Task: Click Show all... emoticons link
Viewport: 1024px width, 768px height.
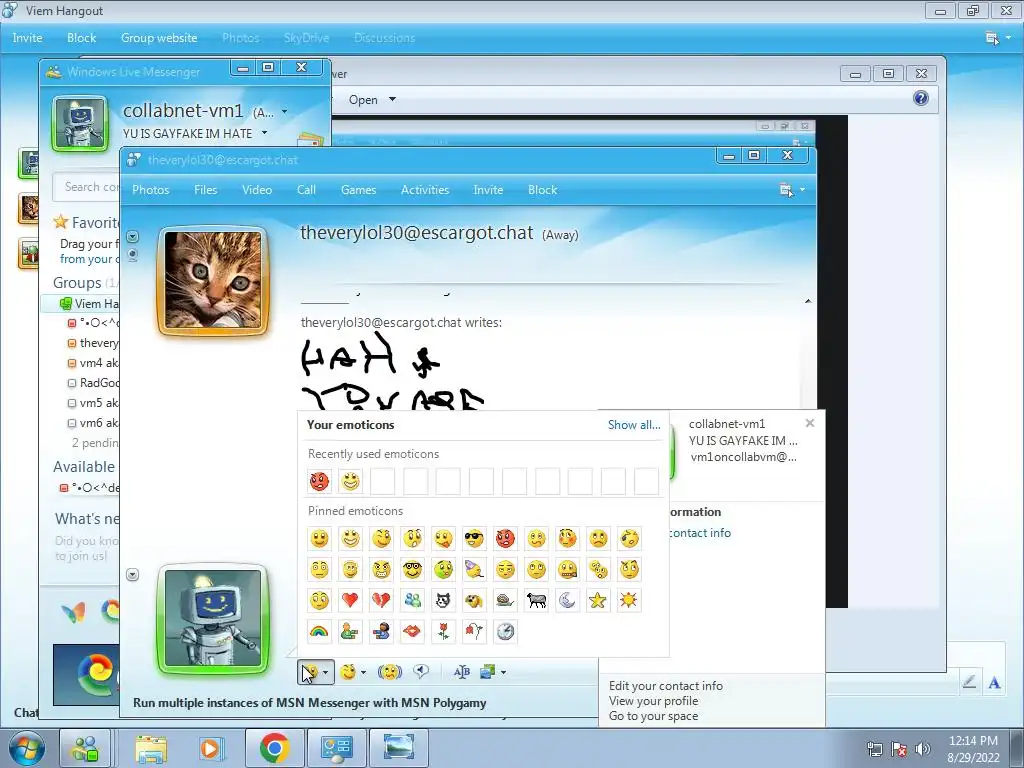Action: click(x=634, y=424)
